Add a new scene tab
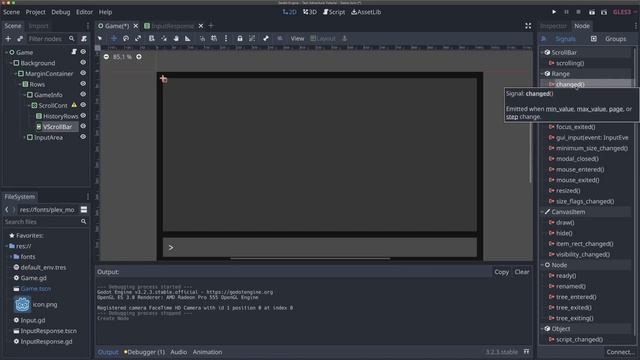This screenshot has width=640, height=360. 211,26
